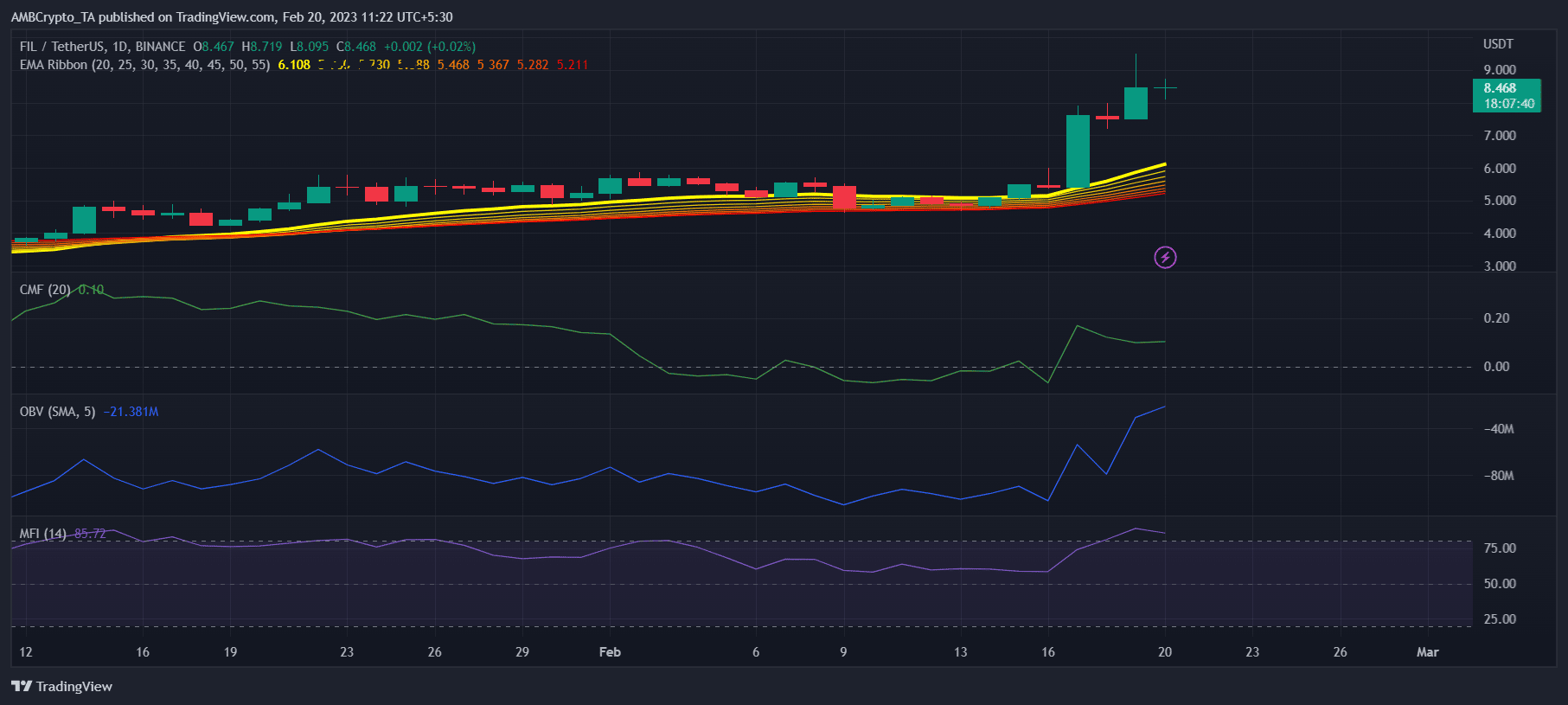The height and width of the screenshot is (705, 1568).
Task: Open EMA Ribbon indicator legend settings
Action: 144,65
